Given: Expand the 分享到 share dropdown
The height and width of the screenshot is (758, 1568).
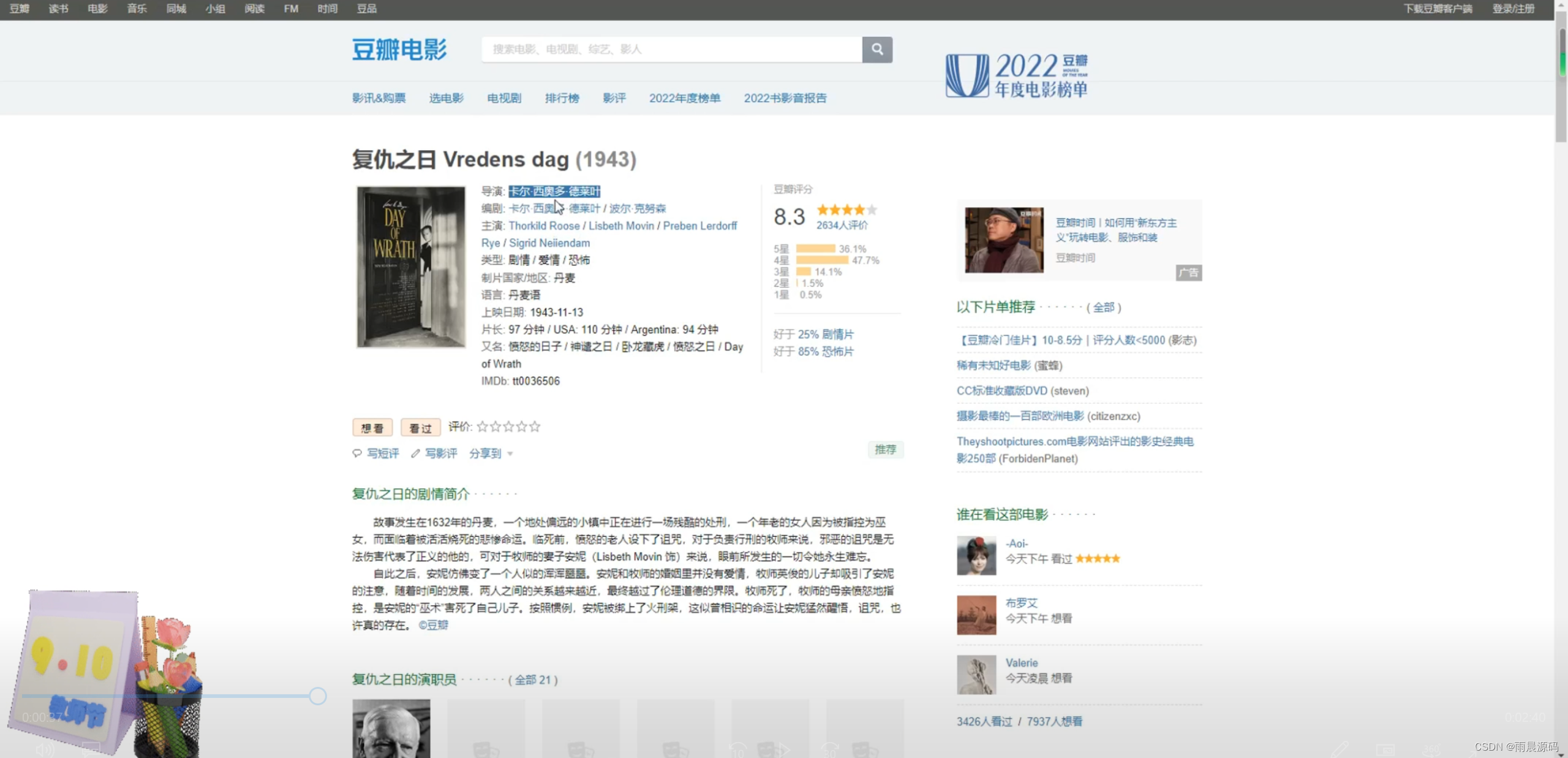Looking at the screenshot, I should click(x=491, y=453).
